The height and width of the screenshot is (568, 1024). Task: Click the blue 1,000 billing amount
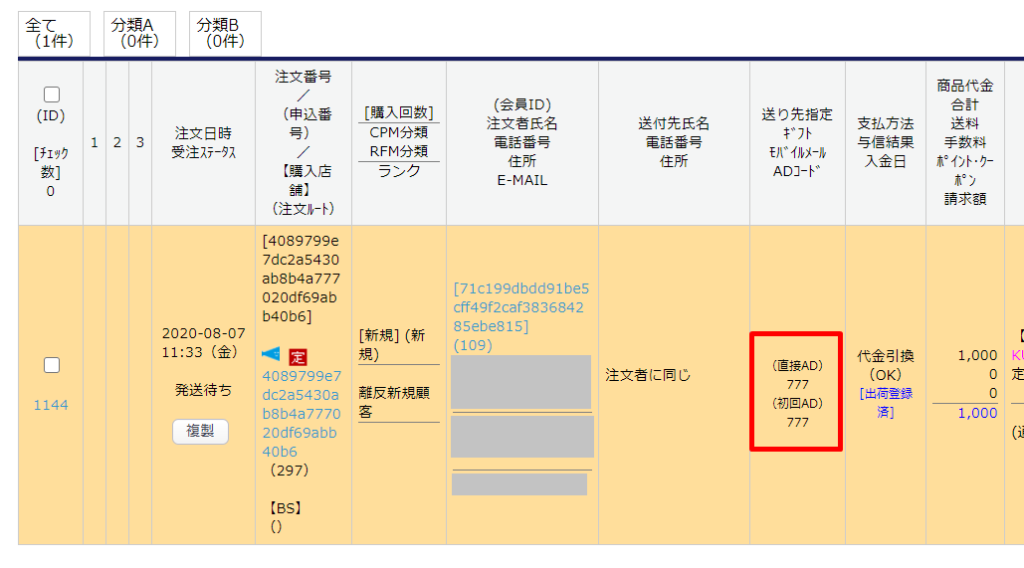pyautogui.click(x=977, y=413)
